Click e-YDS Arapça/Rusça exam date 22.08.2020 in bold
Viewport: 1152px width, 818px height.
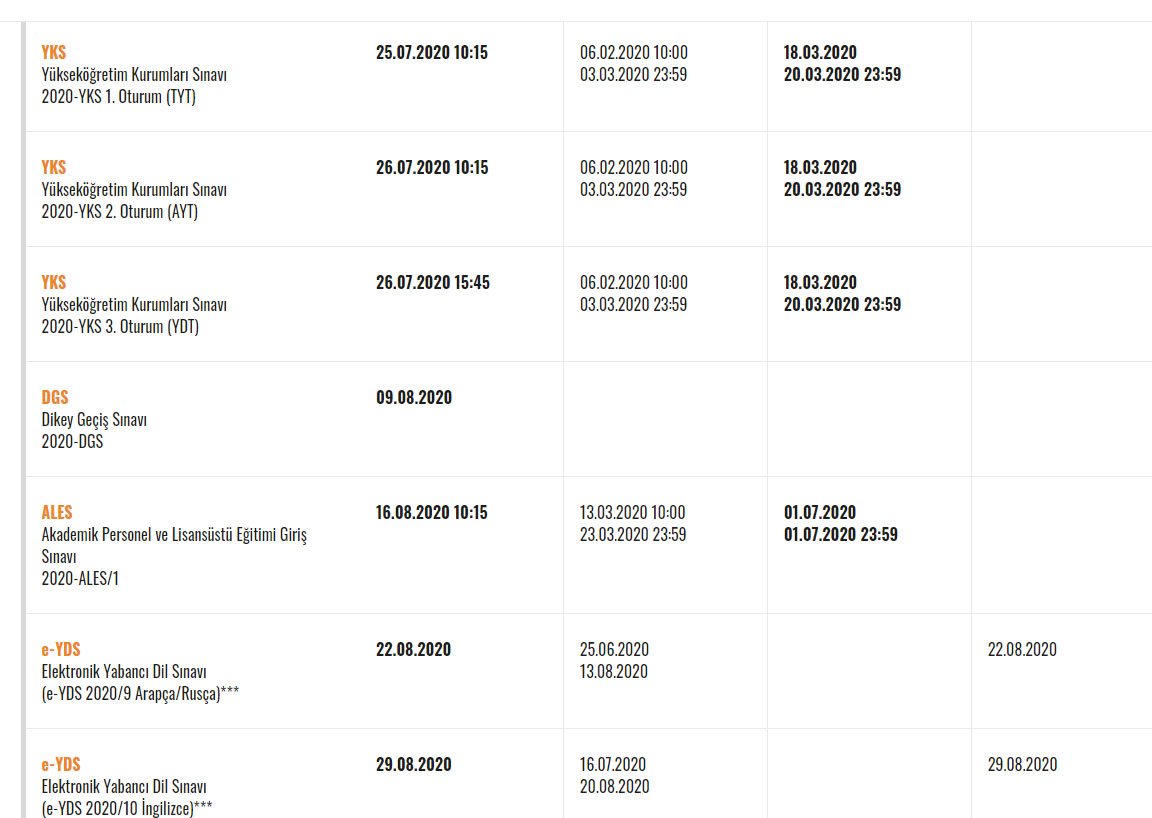coord(414,650)
